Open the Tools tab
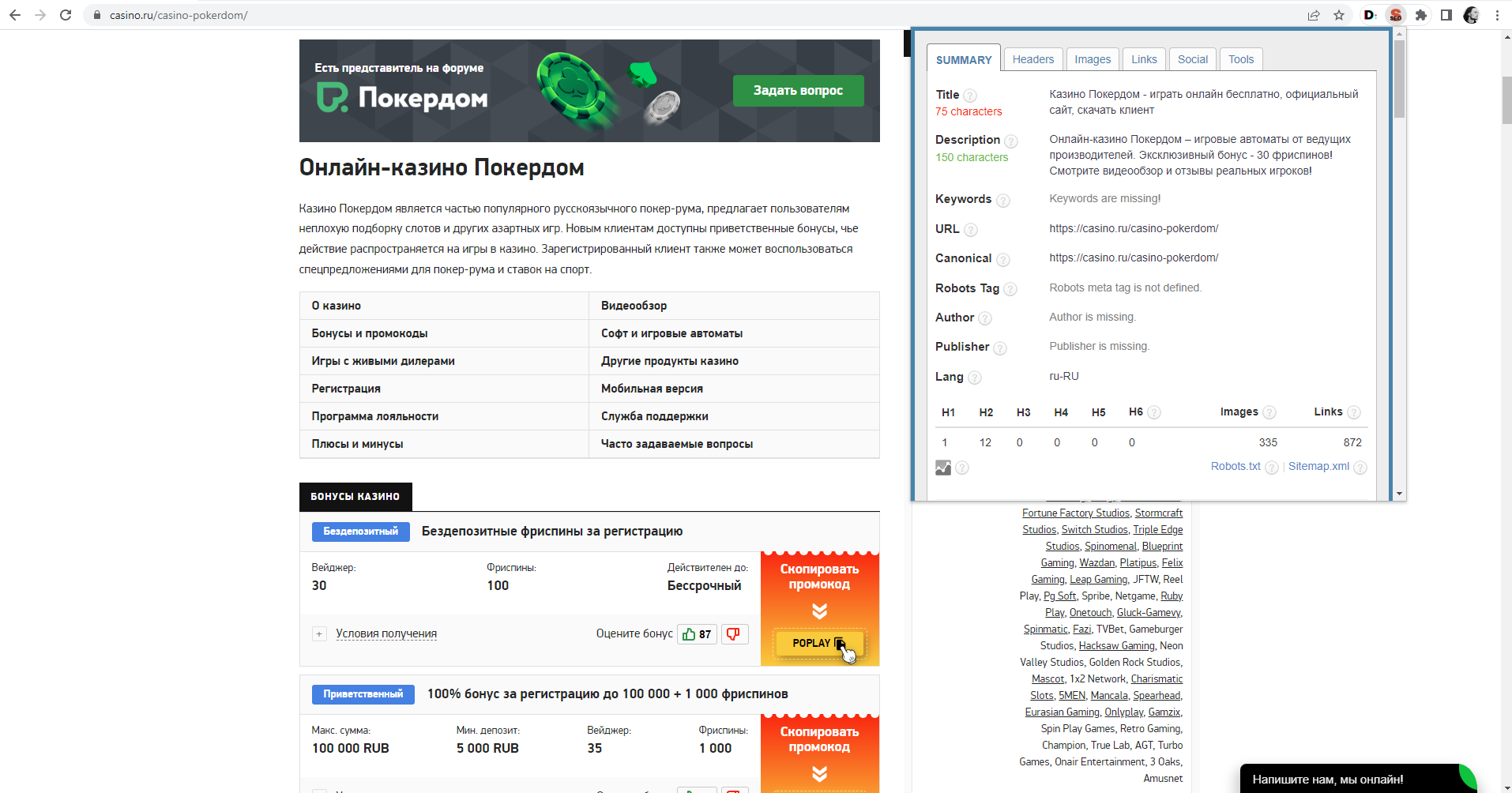The image size is (1512, 793). click(x=1241, y=59)
